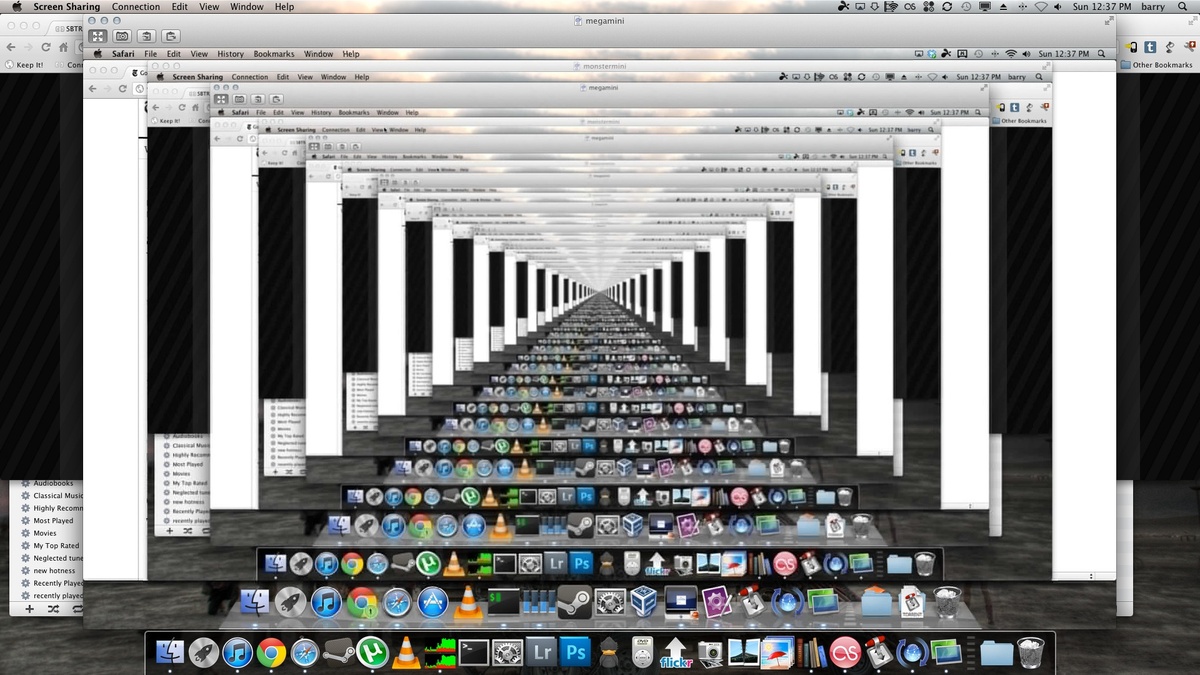
Task: Open System Preferences gear in bottom-most dock
Action: point(507,653)
